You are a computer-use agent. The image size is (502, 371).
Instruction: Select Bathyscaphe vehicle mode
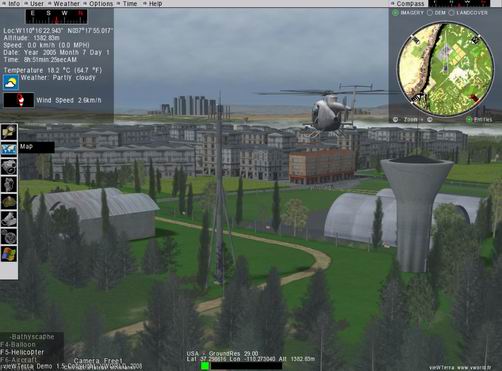pos(32,337)
